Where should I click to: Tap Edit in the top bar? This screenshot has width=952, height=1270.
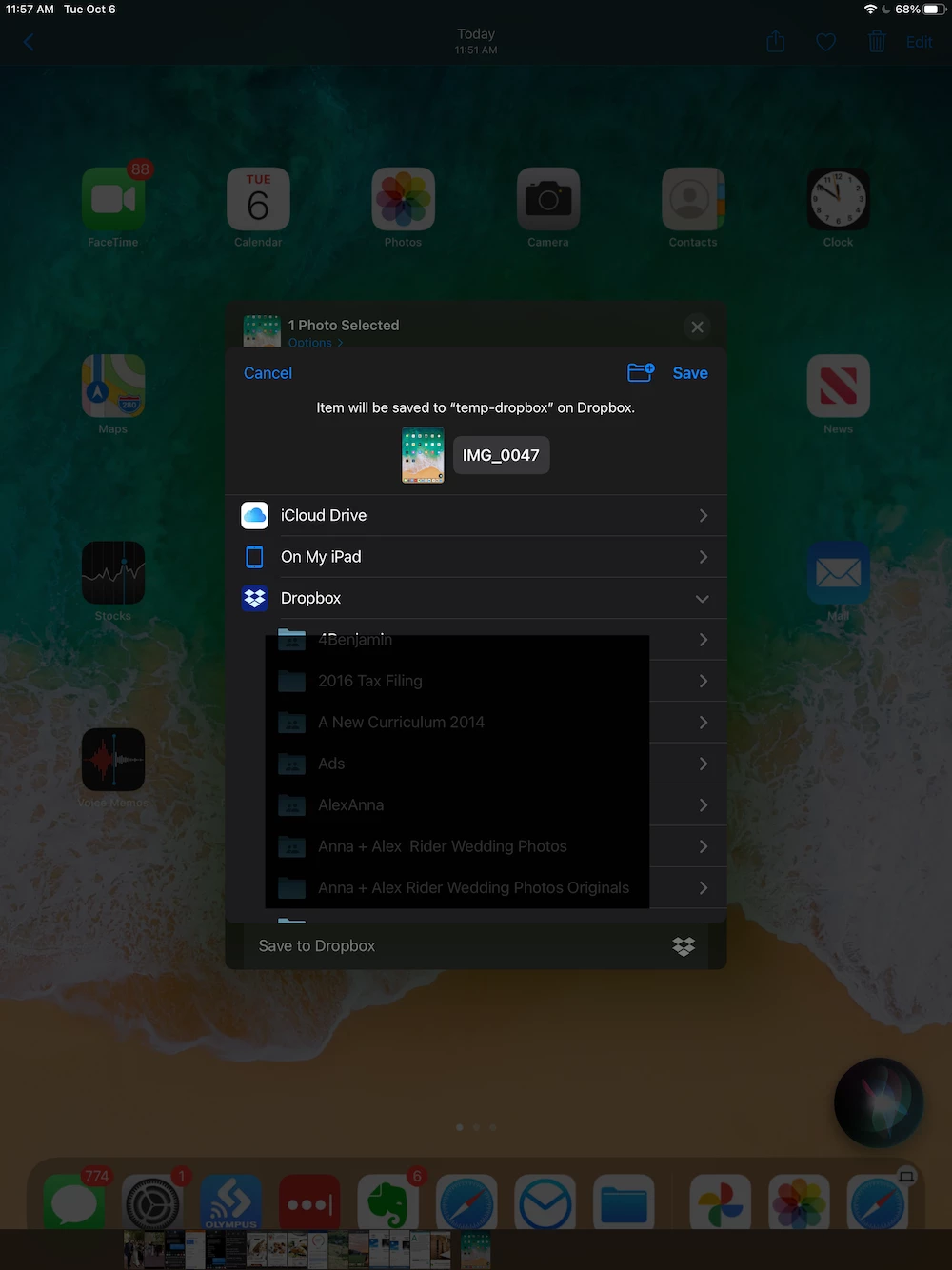919,42
